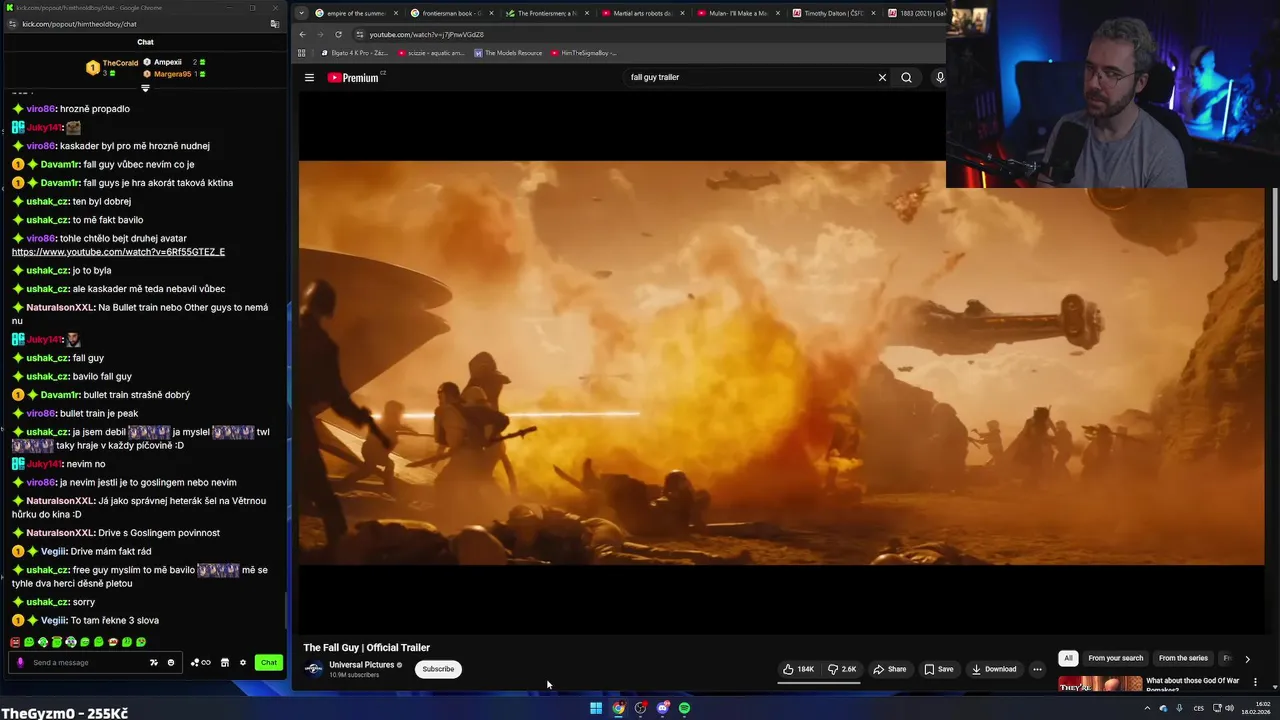This screenshot has width=1280, height=720.
Task: Click the YouTube page vertical scrollbar
Action: 1274,235
